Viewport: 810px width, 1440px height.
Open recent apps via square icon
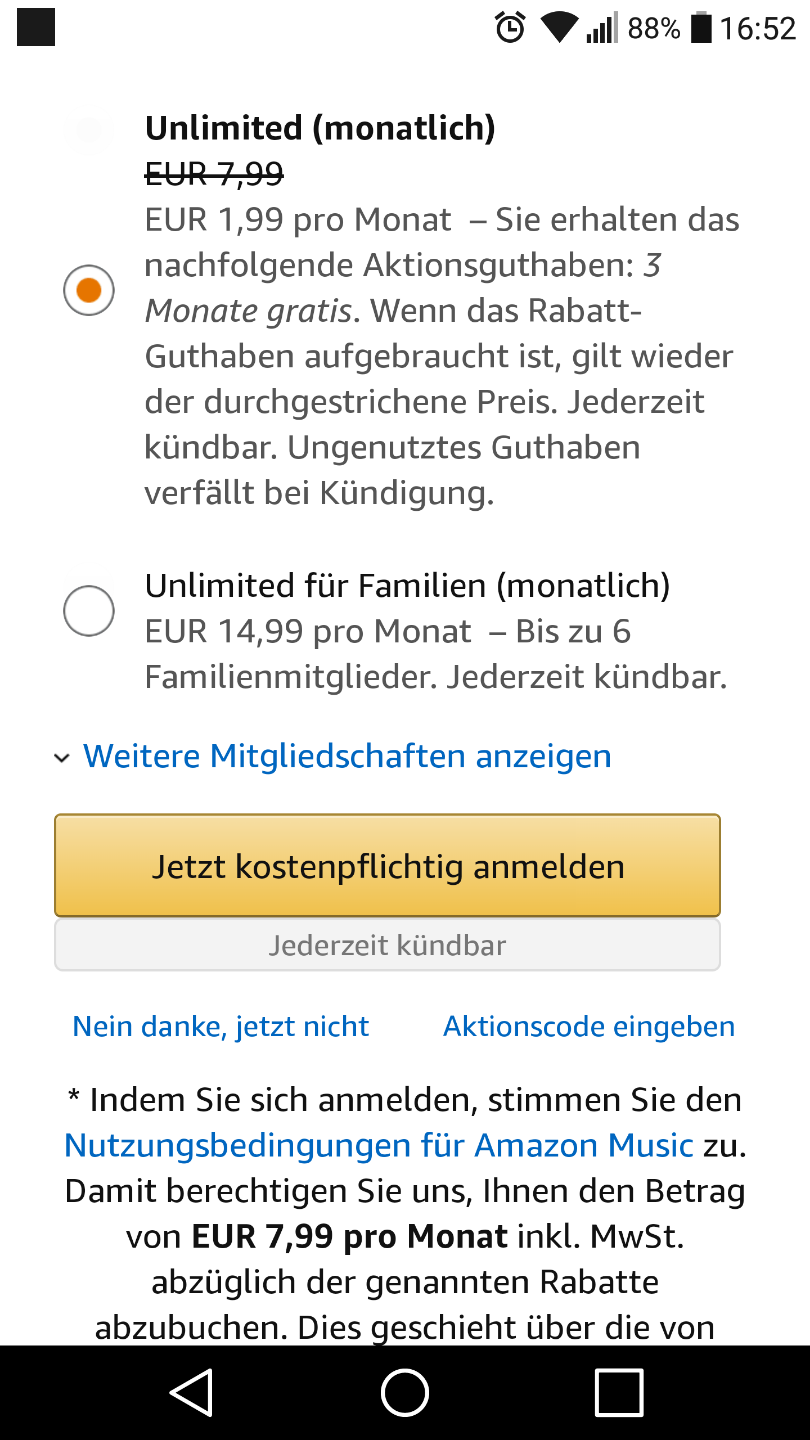coord(618,1391)
